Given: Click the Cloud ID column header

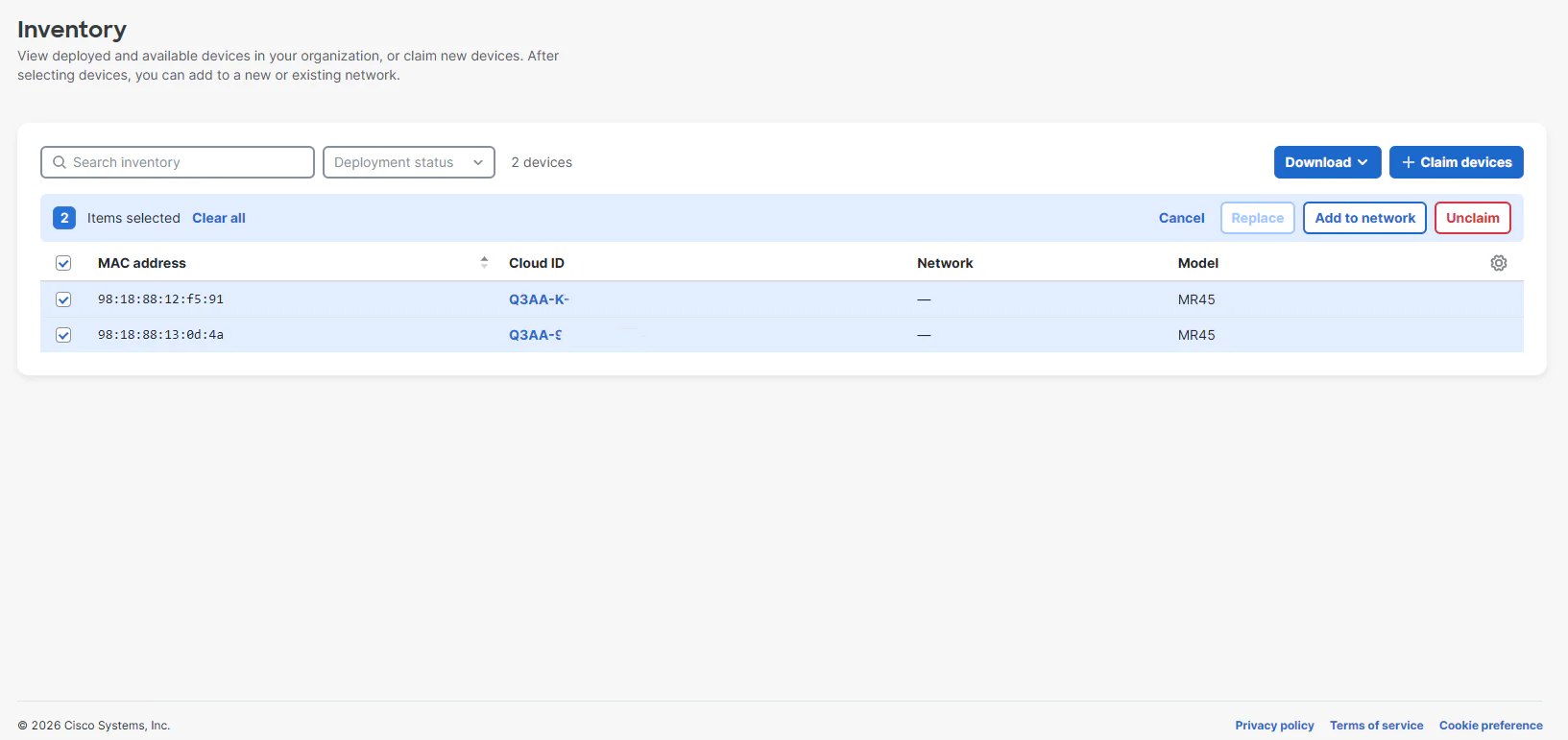Looking at the screenshot, I should [x=537, y=263].
